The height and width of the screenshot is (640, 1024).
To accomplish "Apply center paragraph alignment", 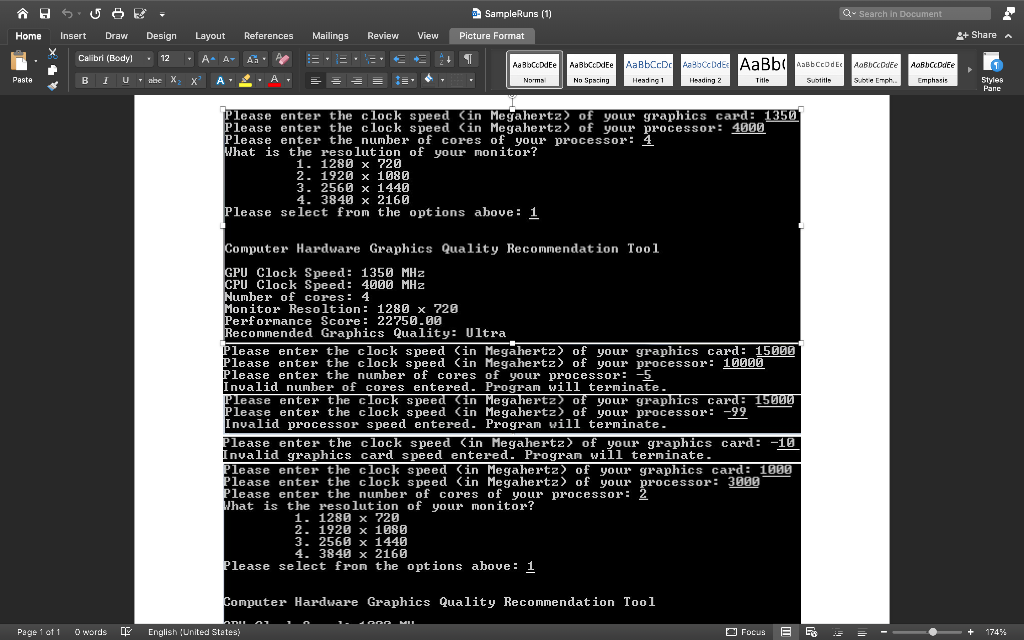I will tap(336, 80).
